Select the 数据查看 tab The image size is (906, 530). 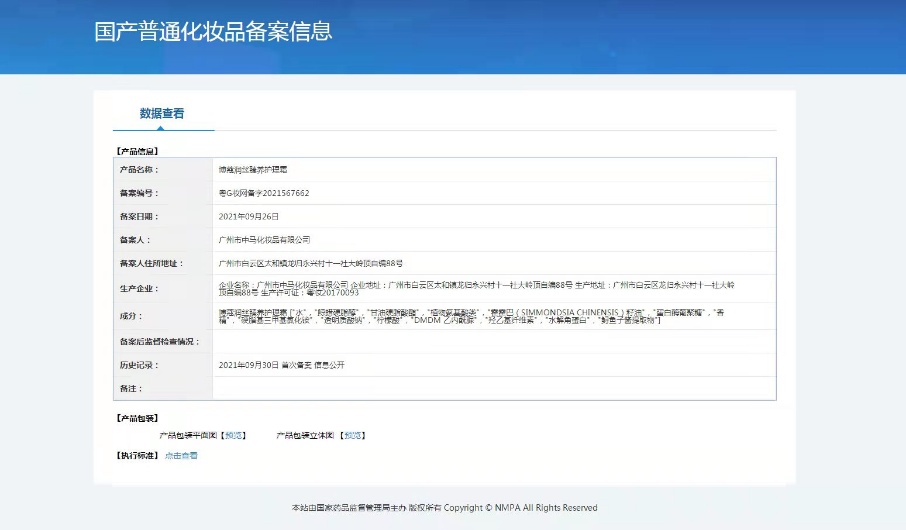pyautogui.click(x=162, y=113)
